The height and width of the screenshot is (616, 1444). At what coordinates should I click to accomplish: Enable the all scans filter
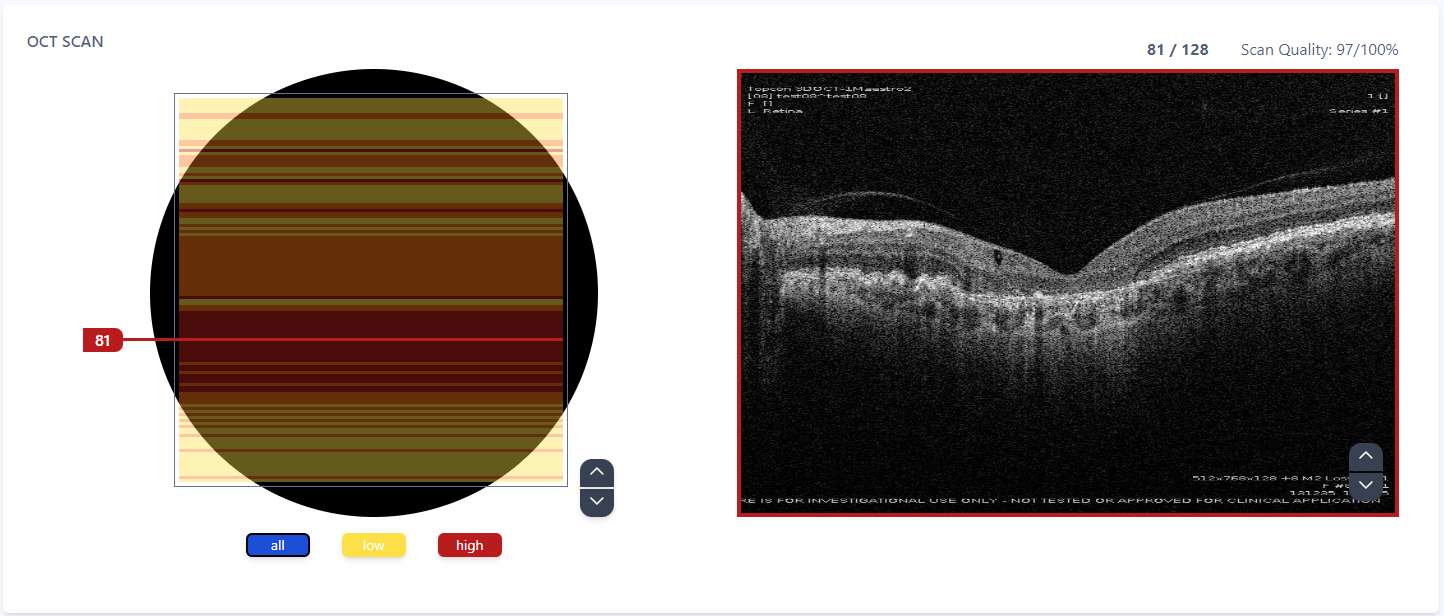[x=277, y=545]
